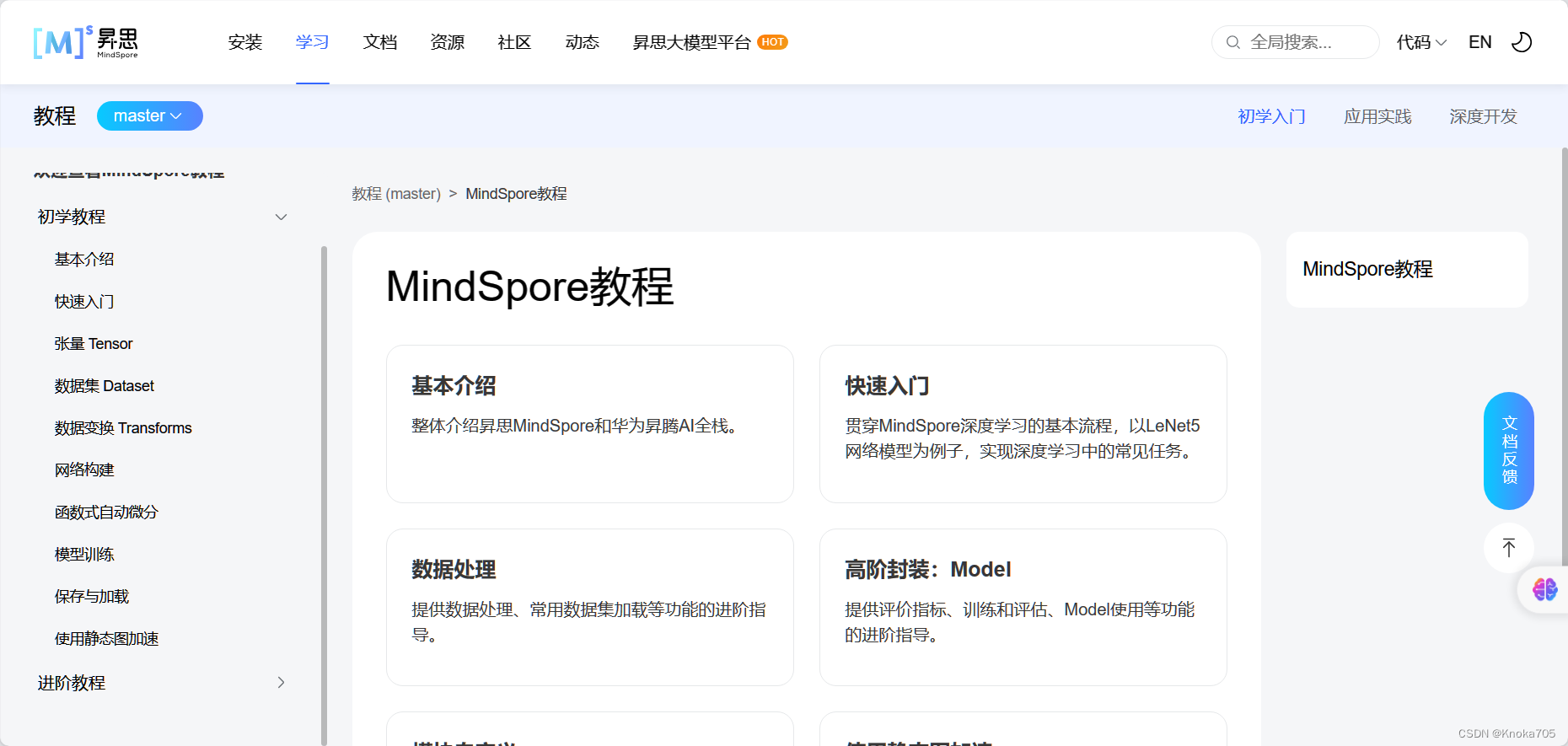Expand the 进阶教程 section chevron

coord(282,683)
